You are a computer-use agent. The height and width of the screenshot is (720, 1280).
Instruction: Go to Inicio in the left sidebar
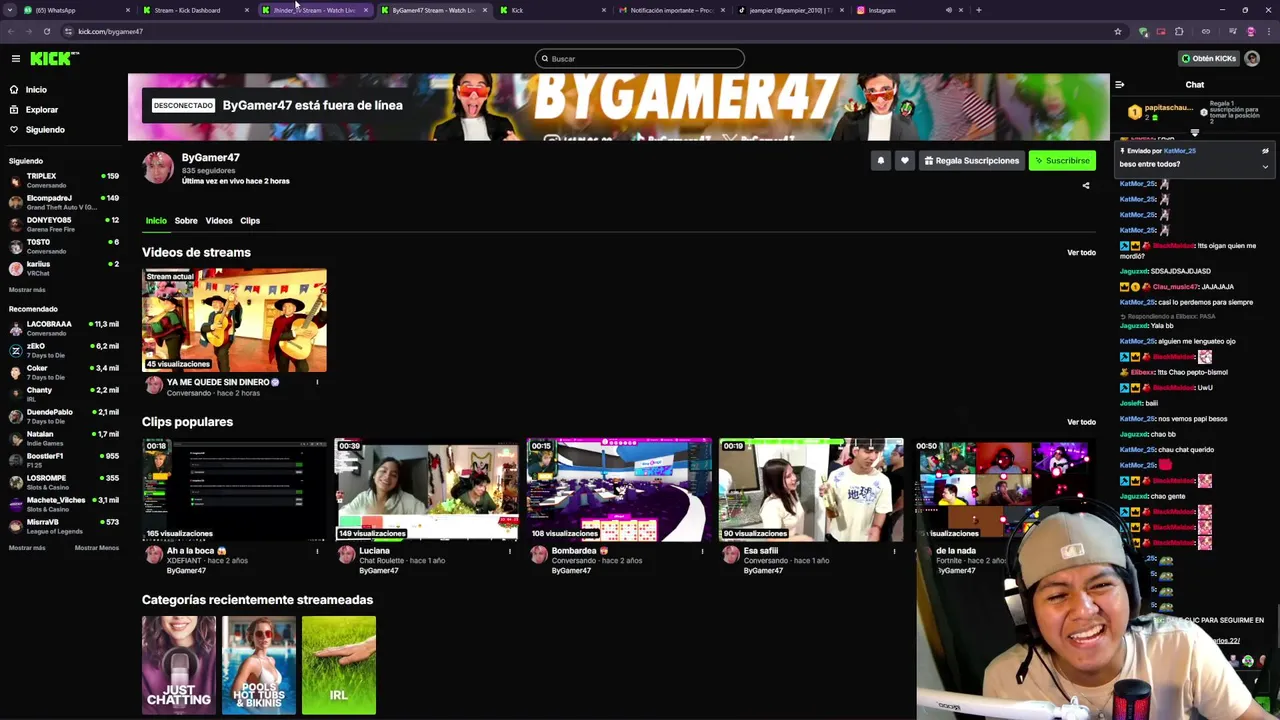click(x=36, y=90)
